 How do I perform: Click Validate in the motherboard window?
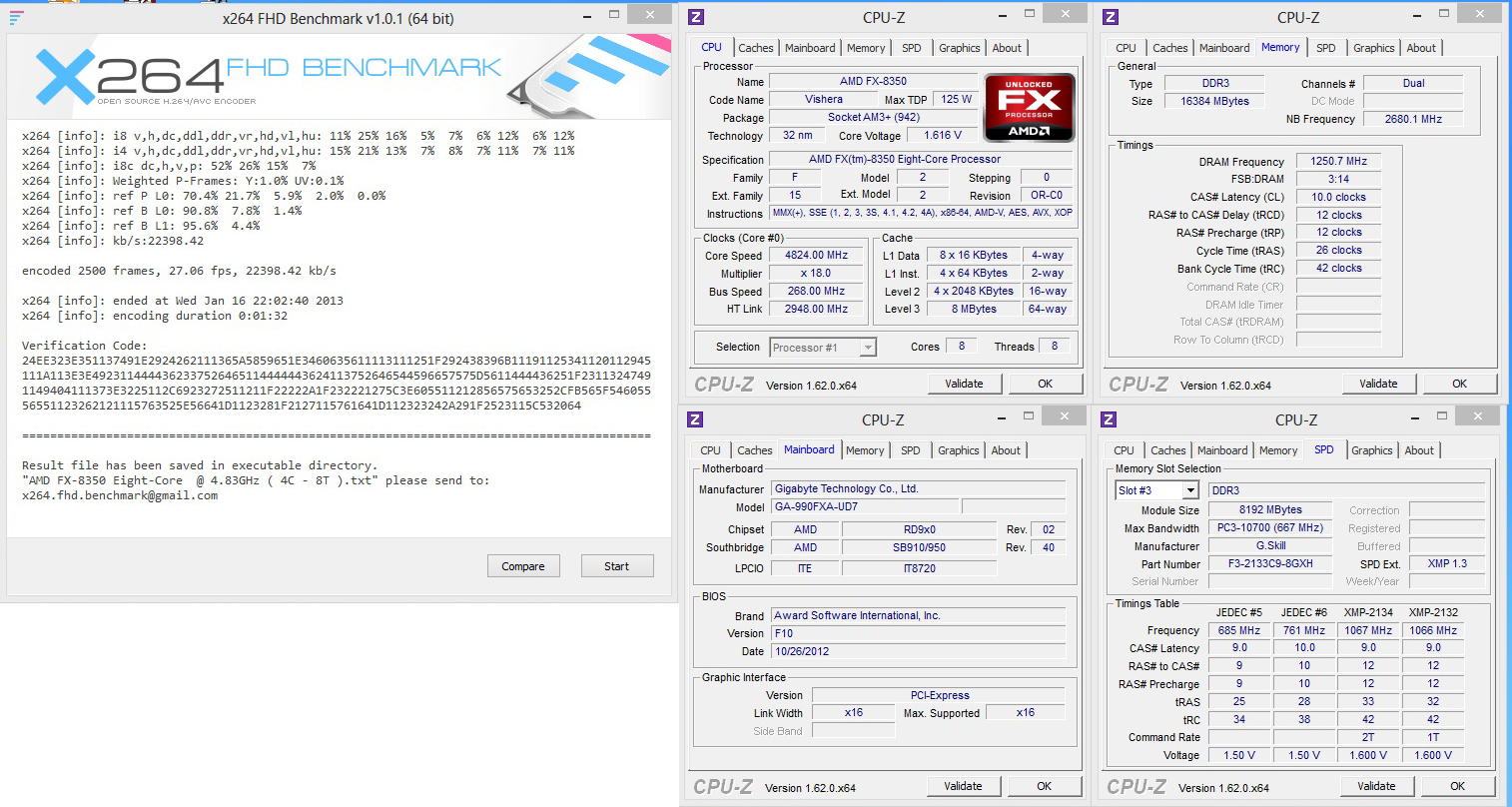point(963,786)
